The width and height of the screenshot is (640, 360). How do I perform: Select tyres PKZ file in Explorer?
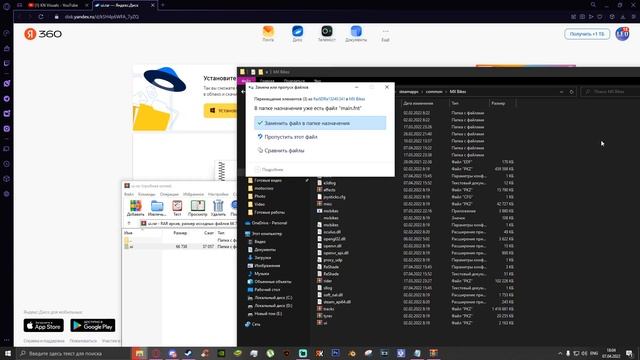pos(325,316)
